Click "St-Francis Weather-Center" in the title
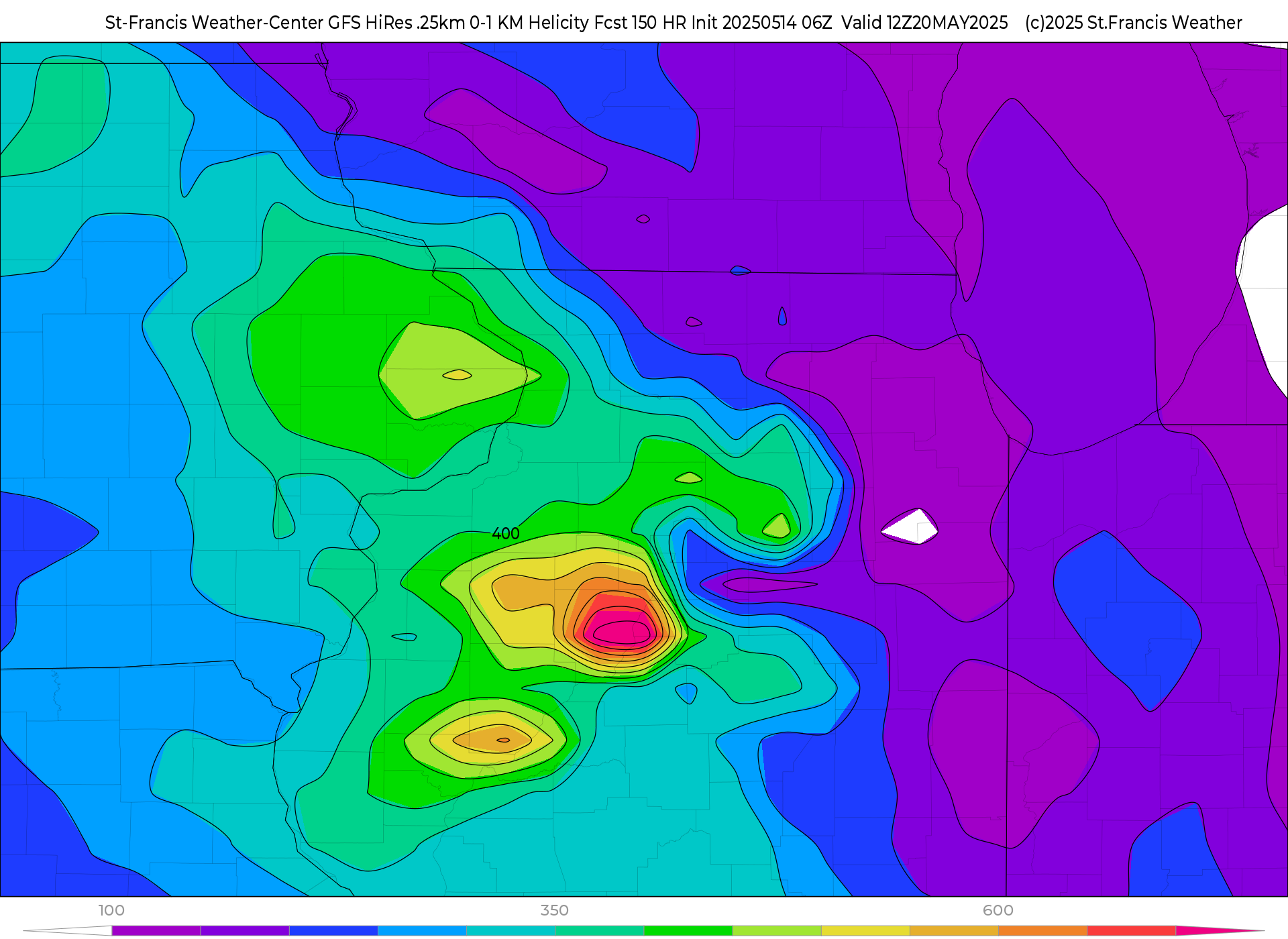This screenshot has width=1288, height=939. (214, 23)
